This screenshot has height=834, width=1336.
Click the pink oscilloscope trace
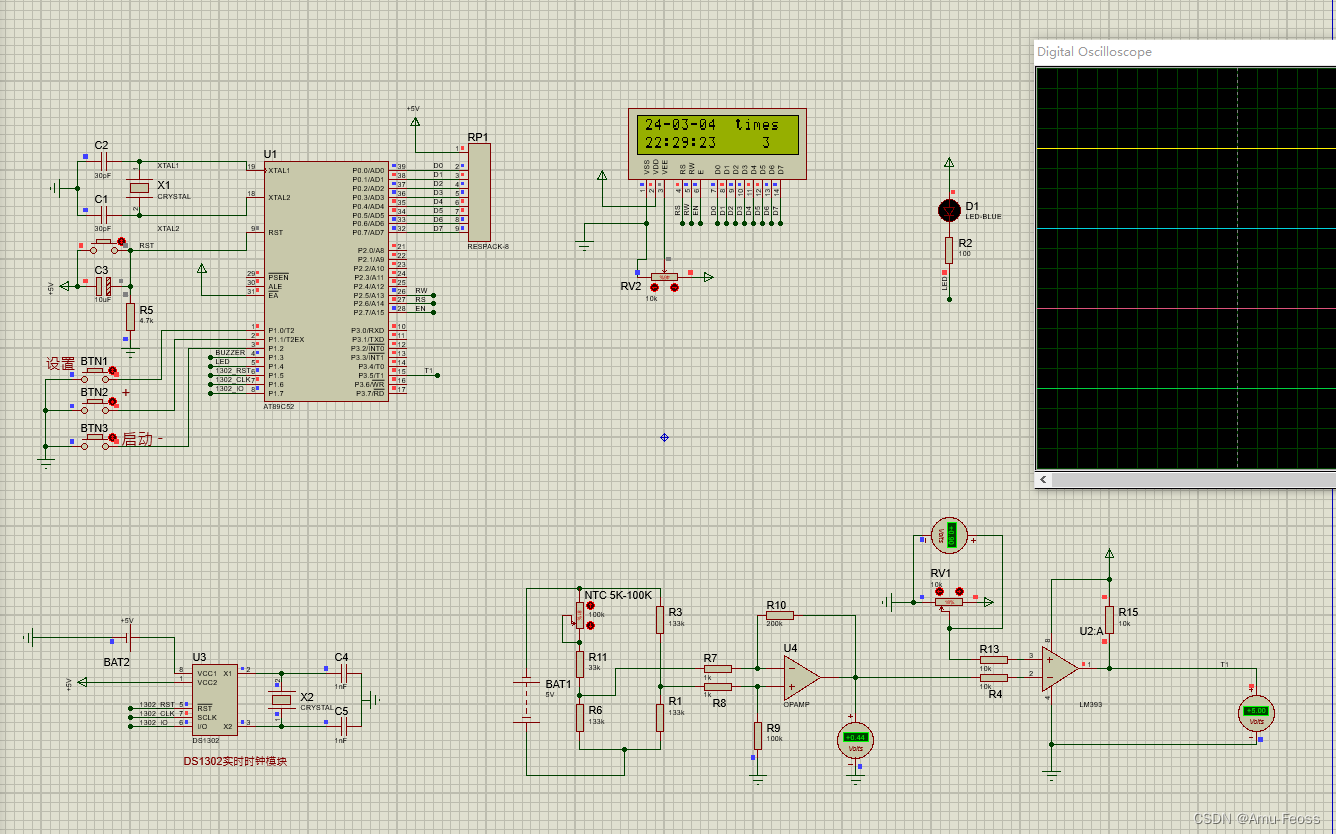1186,309
